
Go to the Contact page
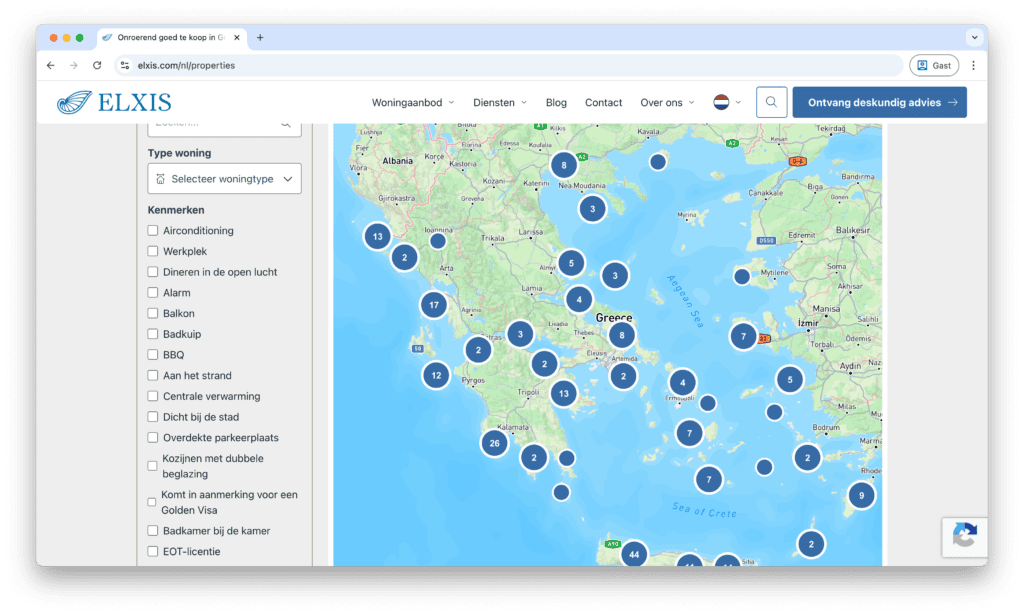(x=603, y=102)
